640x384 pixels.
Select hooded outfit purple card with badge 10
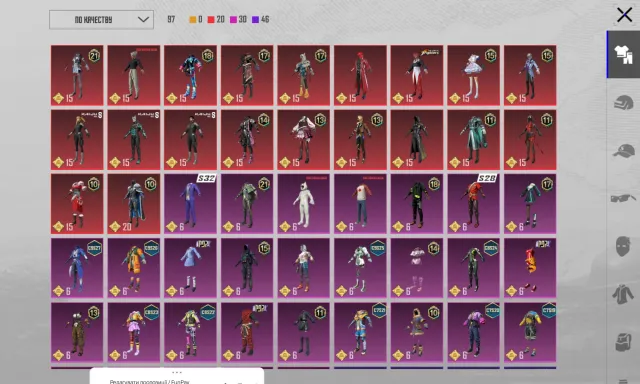pos(417,333)
